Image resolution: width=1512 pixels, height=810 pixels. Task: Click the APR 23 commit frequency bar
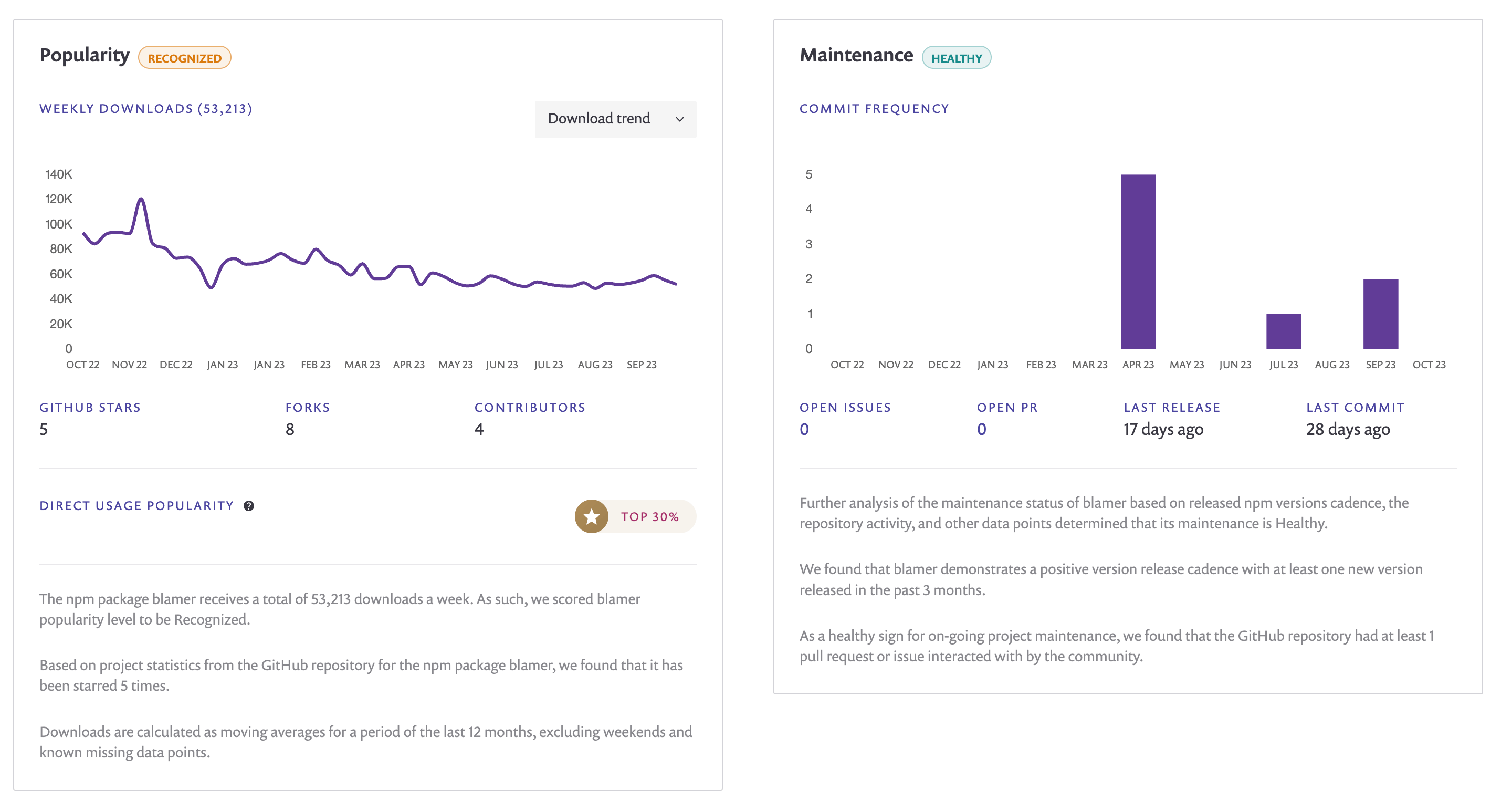point(1138,262)
